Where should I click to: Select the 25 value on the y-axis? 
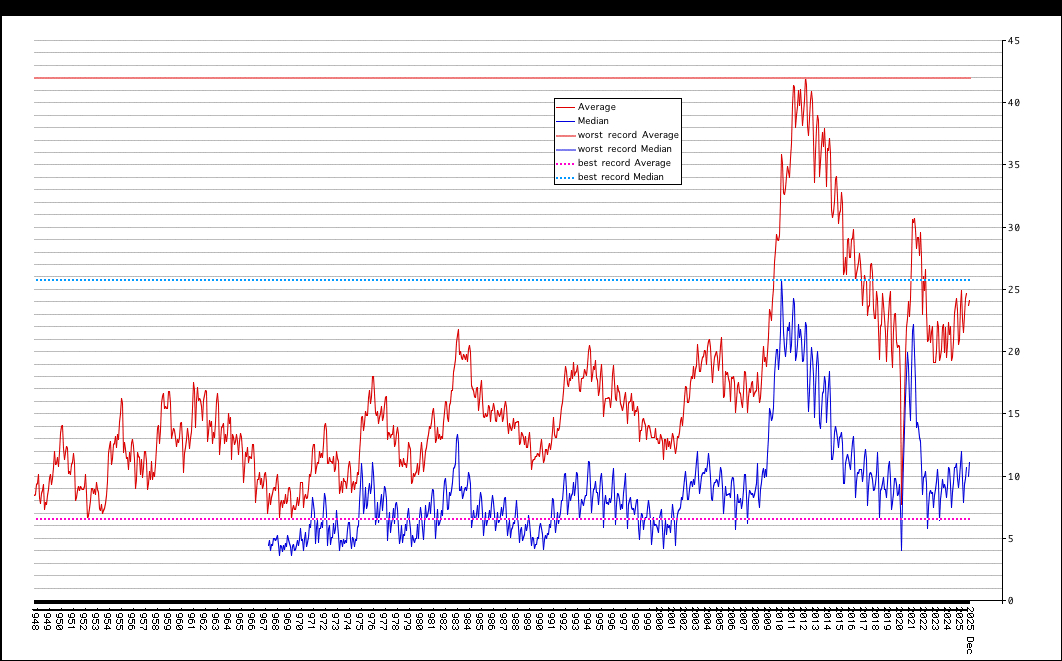click(1014, 290)
